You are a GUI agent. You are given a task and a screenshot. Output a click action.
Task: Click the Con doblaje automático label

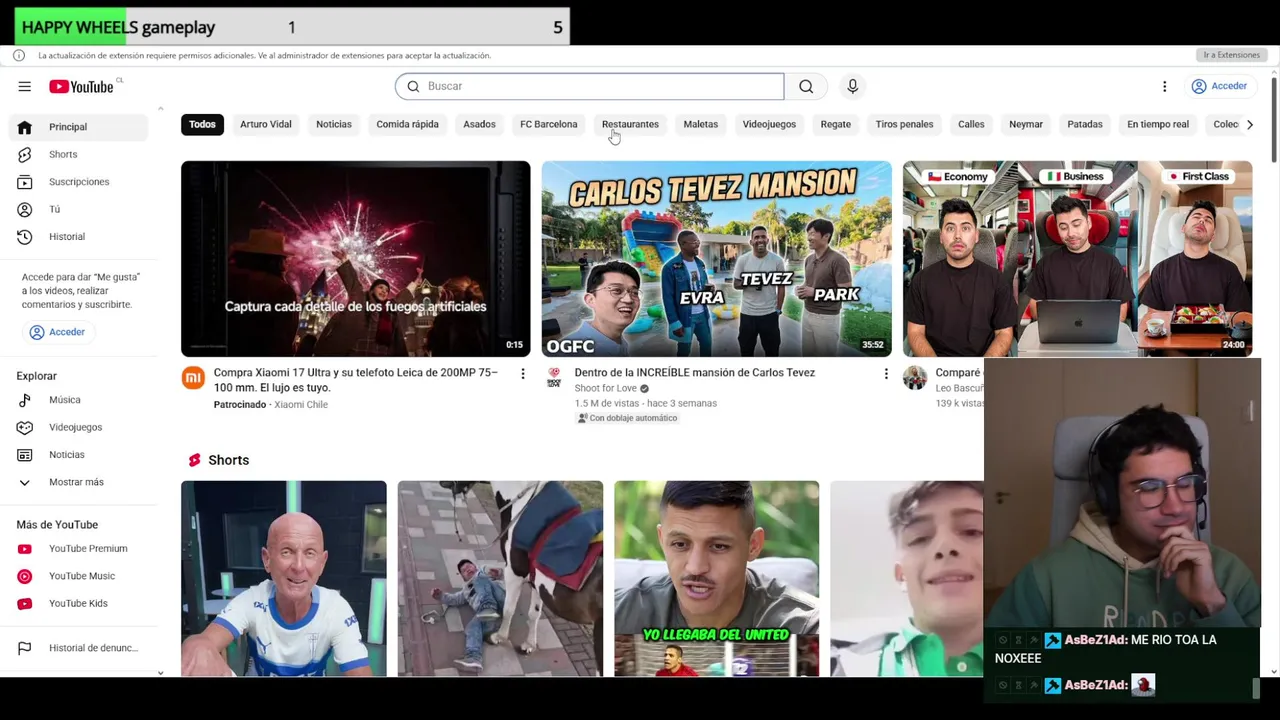pos(627,418)
